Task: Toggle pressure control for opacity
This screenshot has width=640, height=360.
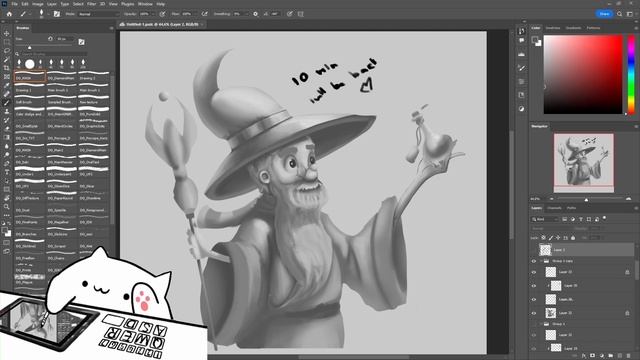Action: (162, 14)
